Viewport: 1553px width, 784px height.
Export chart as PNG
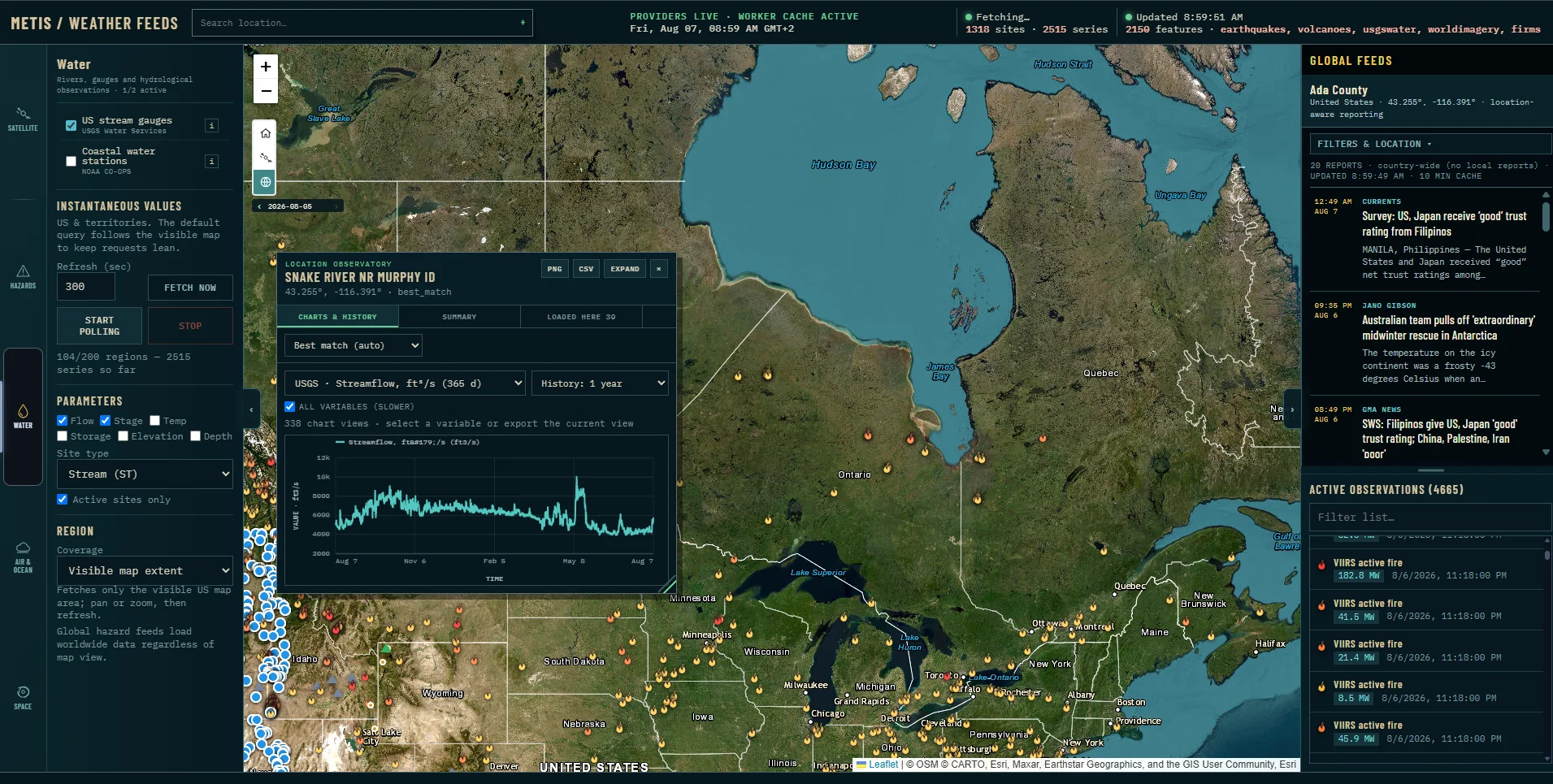coord(554,269)
